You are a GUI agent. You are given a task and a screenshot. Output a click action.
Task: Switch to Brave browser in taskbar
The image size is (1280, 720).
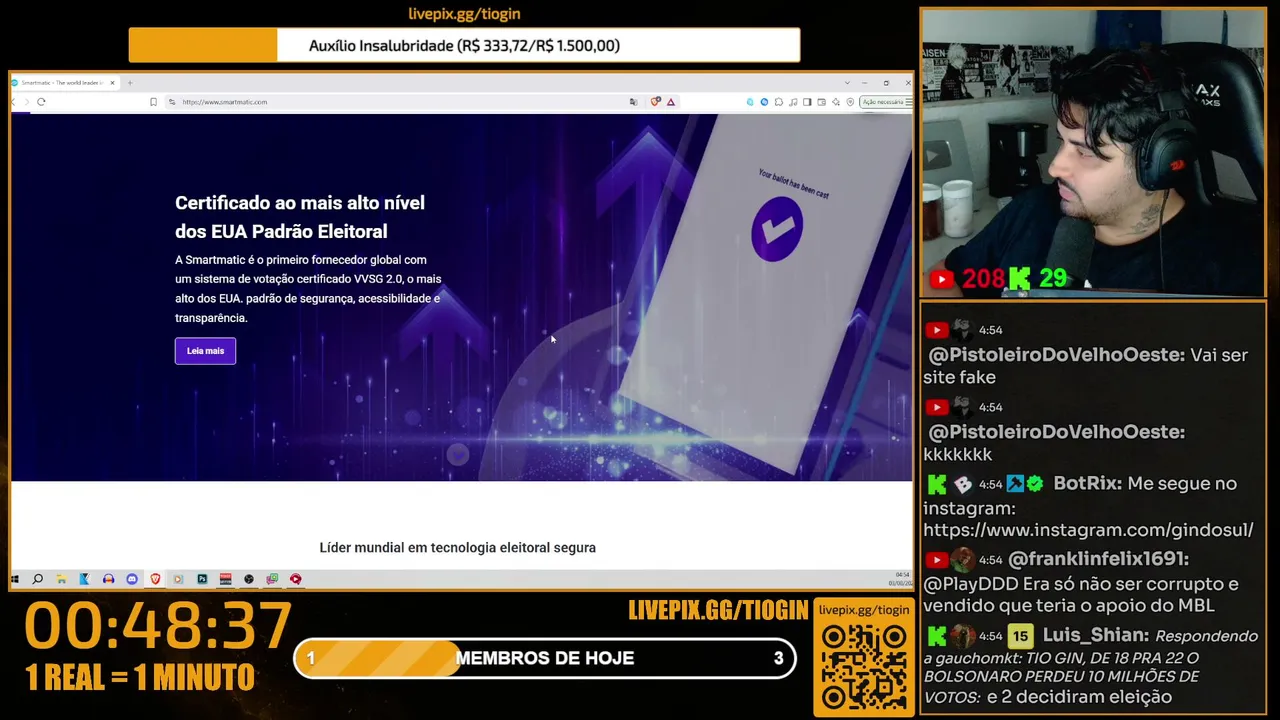(155, 579)
